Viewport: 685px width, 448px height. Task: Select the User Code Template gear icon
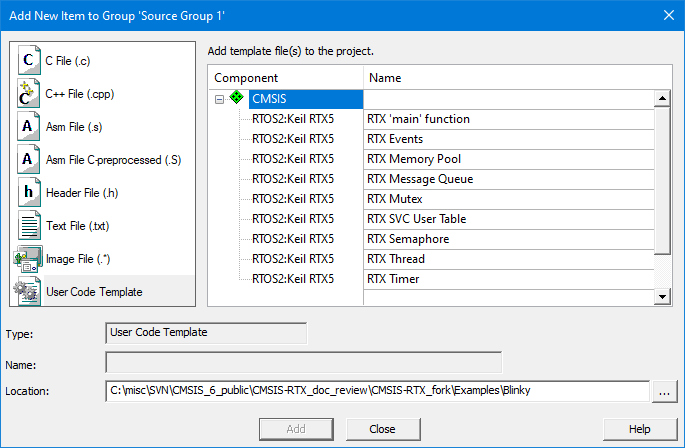27,291
